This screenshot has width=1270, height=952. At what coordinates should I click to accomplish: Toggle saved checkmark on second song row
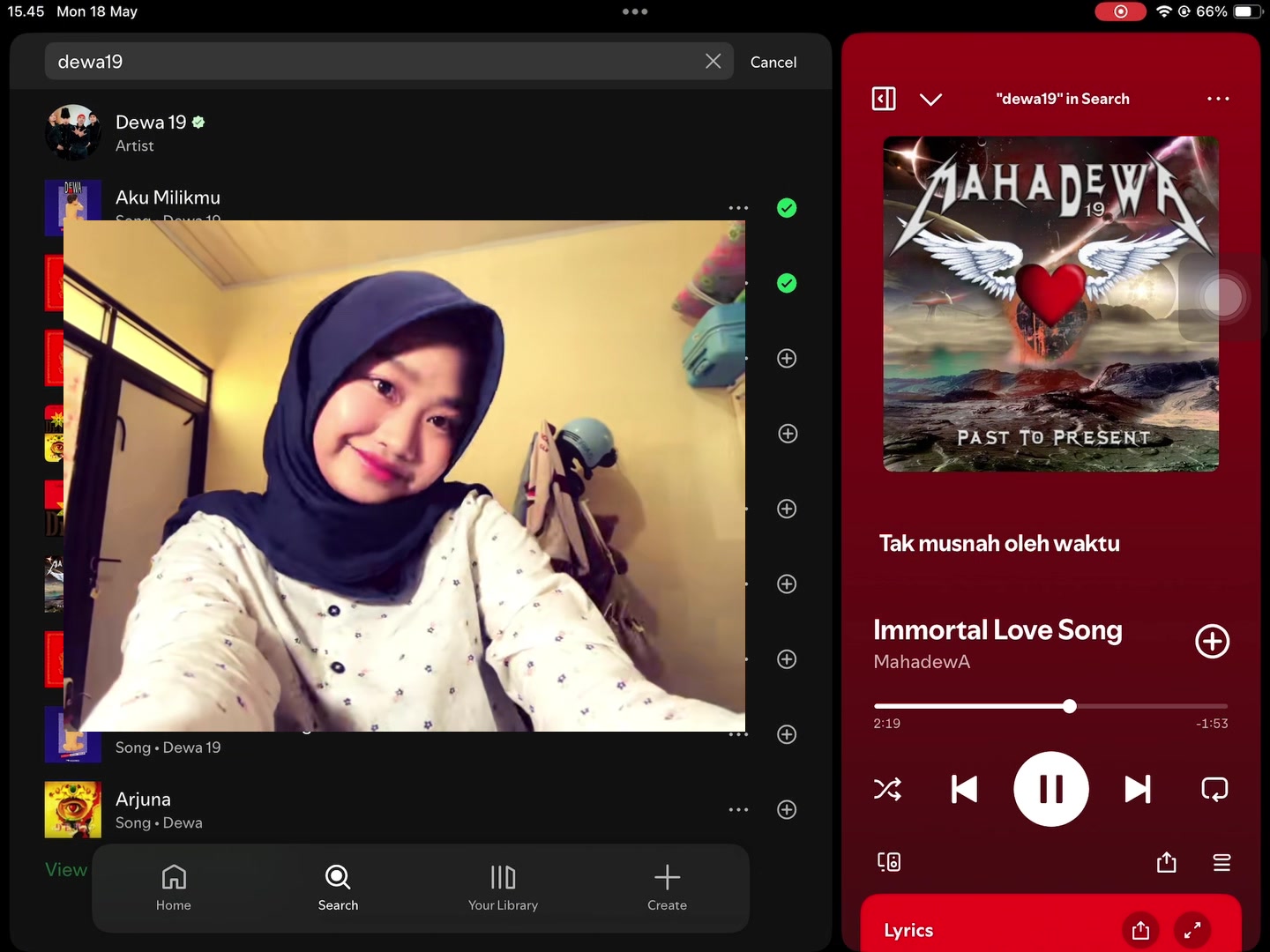click(787, 283)
